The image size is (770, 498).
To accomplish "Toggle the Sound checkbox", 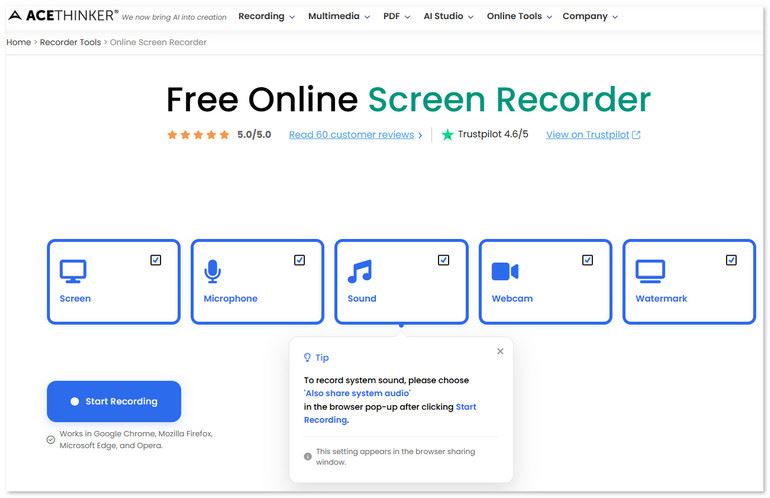I will (x=443, y=260).
